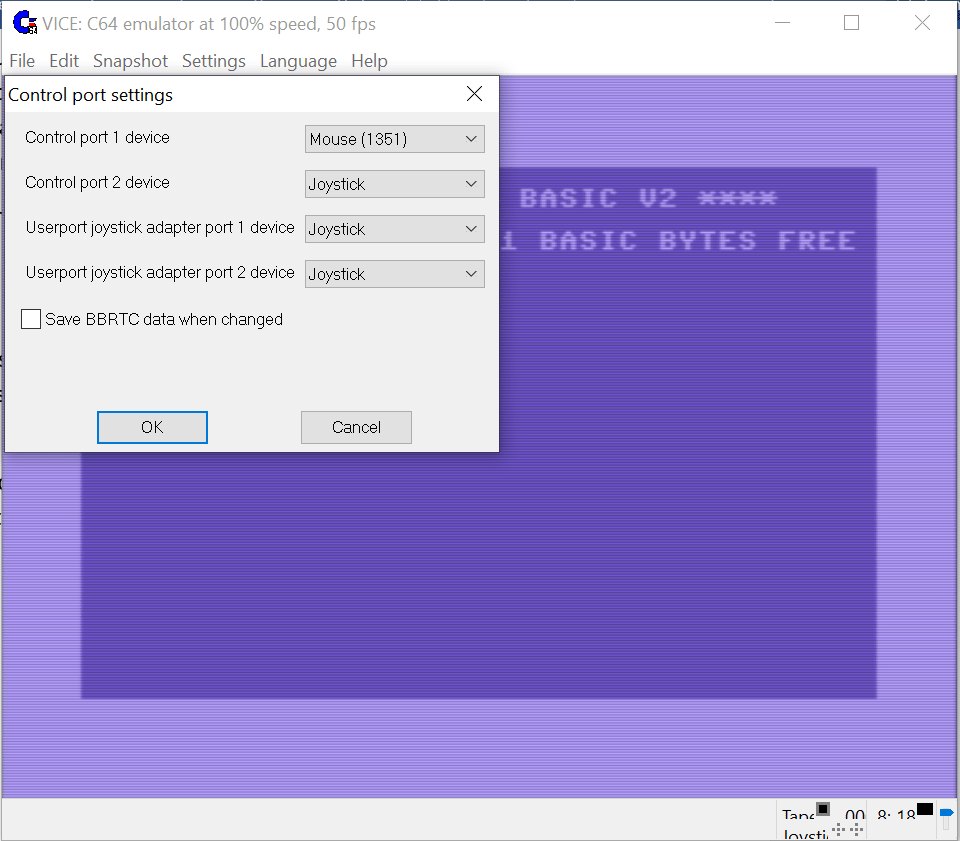Click the VICE application icon in title bar
This screenshot has width=960, height=841.
coord(25,23)
